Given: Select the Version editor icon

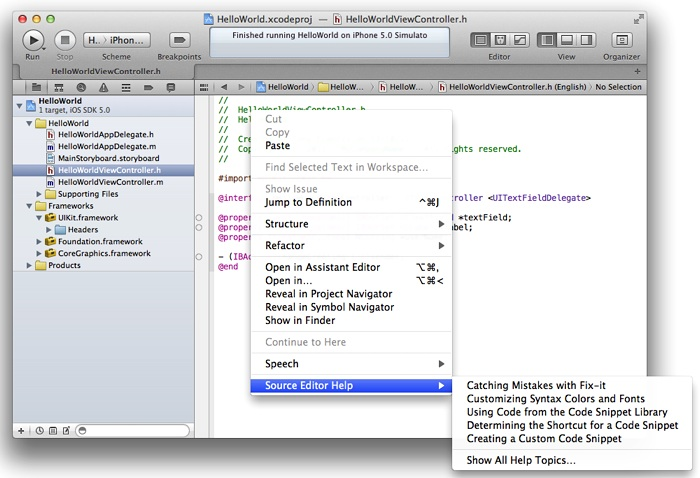Looking at the screenshot, I should [520, 40].
